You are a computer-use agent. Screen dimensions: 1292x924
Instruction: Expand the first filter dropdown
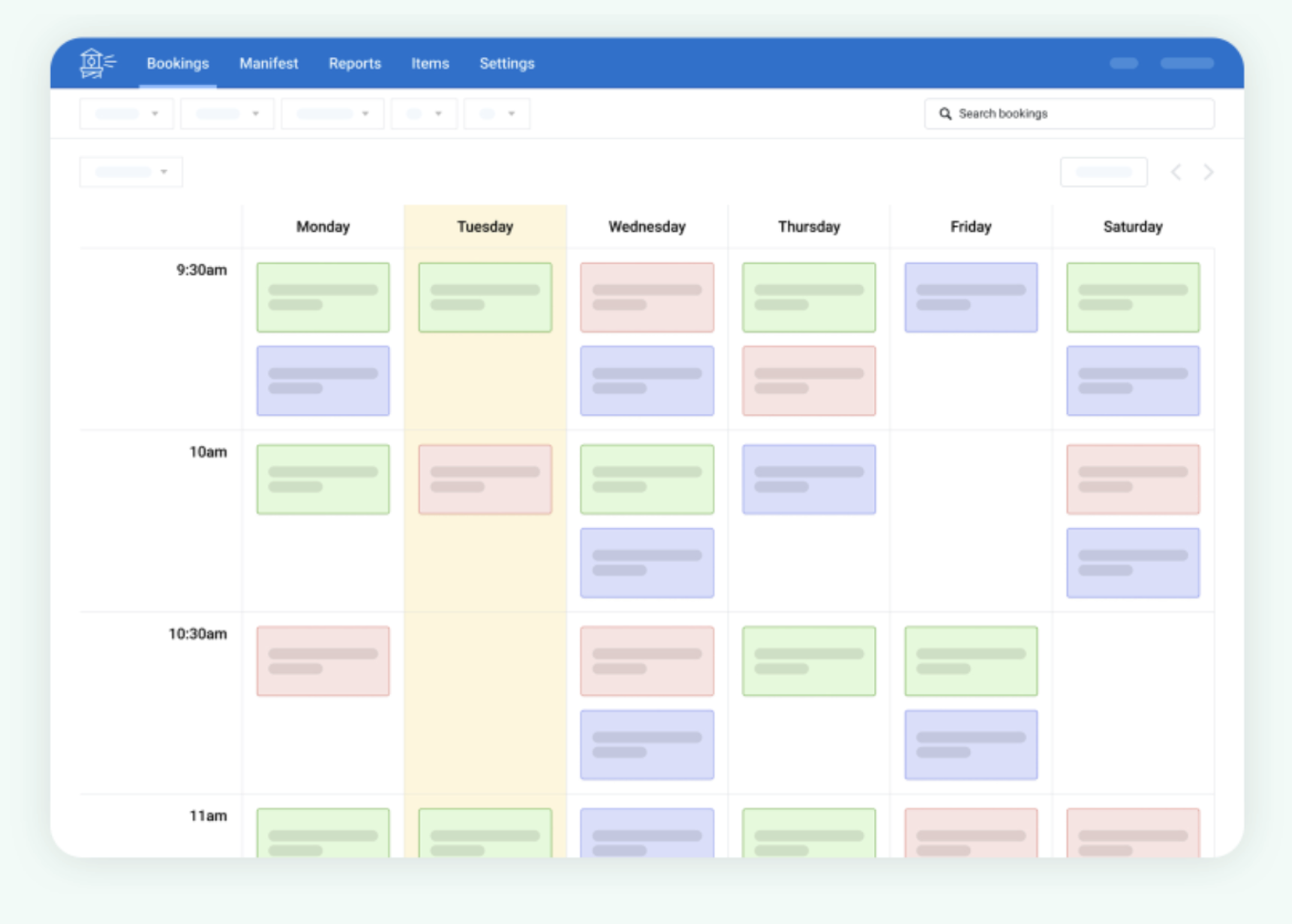click(x=127, y=113)
